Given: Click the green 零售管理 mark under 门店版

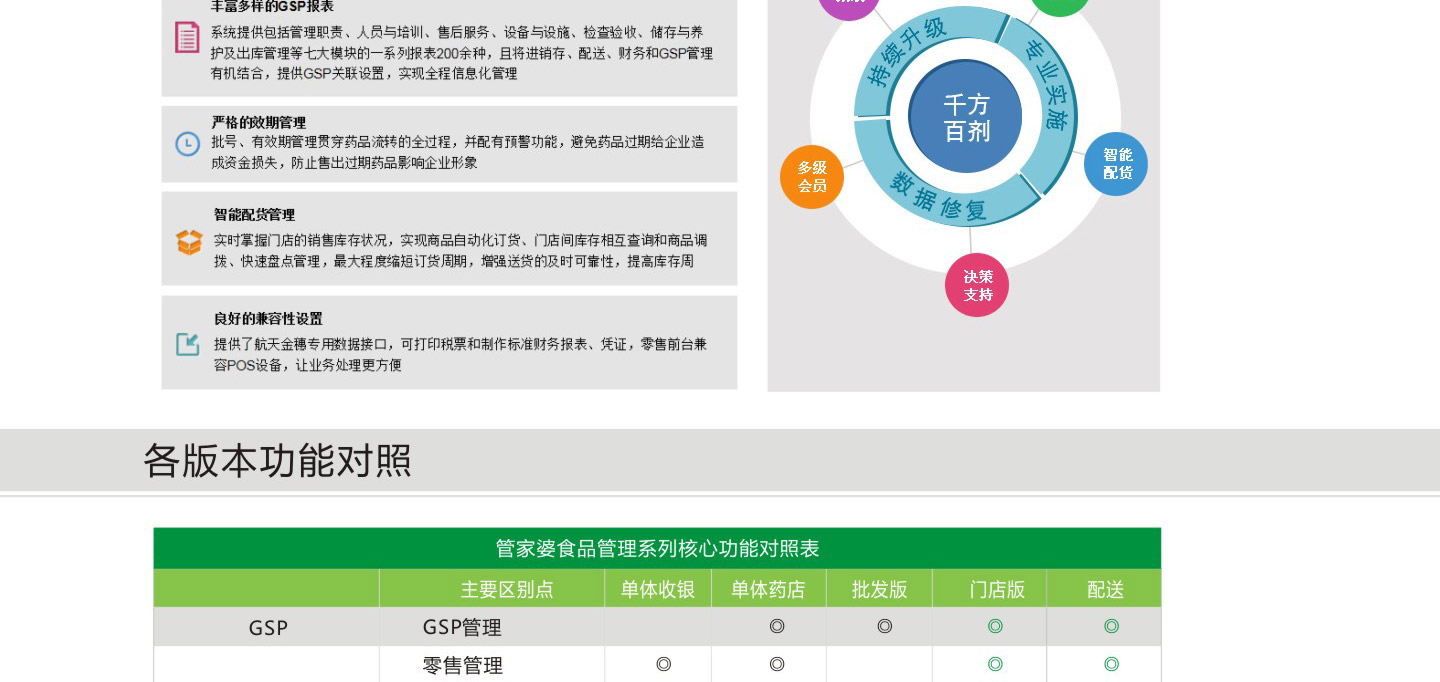Looking at the screenshot, I should tap(995, 664).
